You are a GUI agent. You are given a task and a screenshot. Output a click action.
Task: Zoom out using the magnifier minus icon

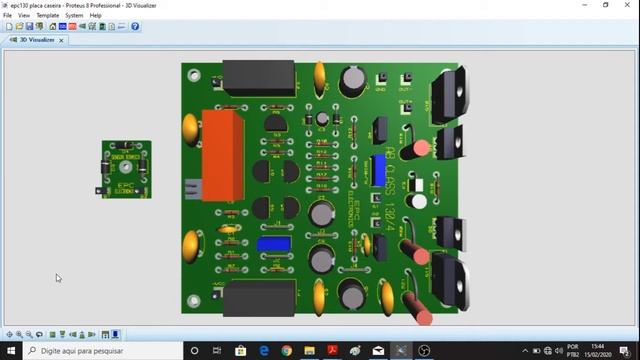click(29, 335)
